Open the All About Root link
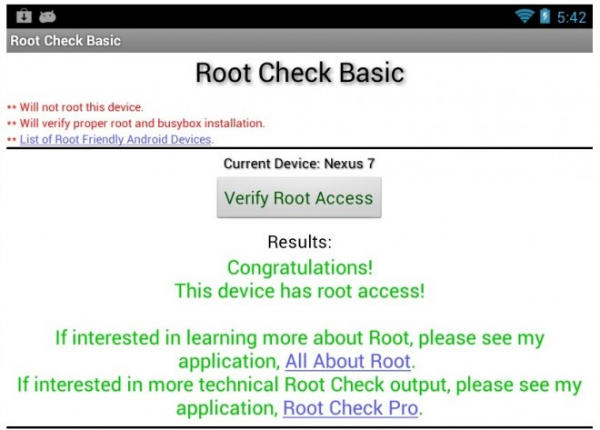 tap(348, 361)
